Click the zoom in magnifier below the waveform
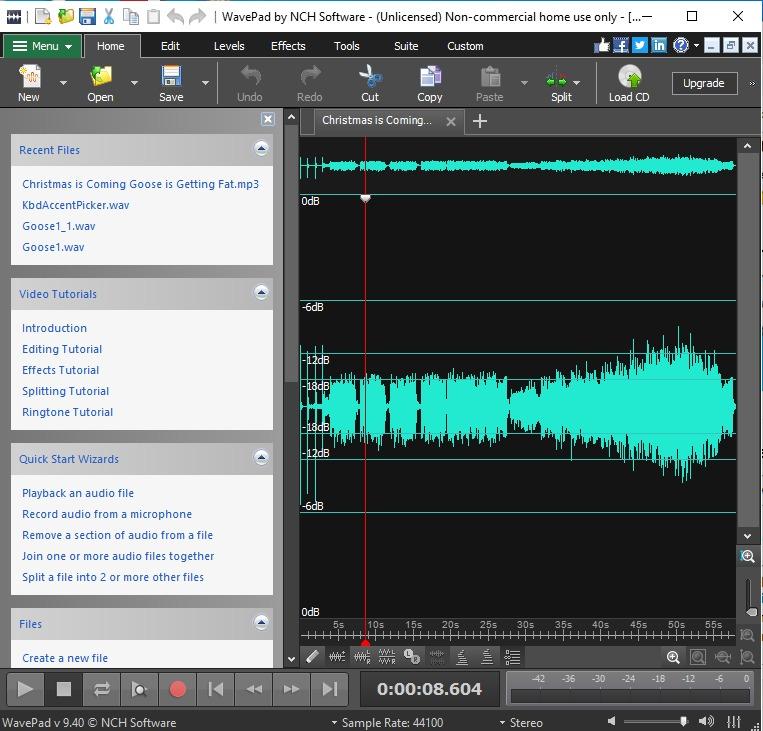Screen dimensions: 763x731 pyautogui.click(x=673, y=657)
